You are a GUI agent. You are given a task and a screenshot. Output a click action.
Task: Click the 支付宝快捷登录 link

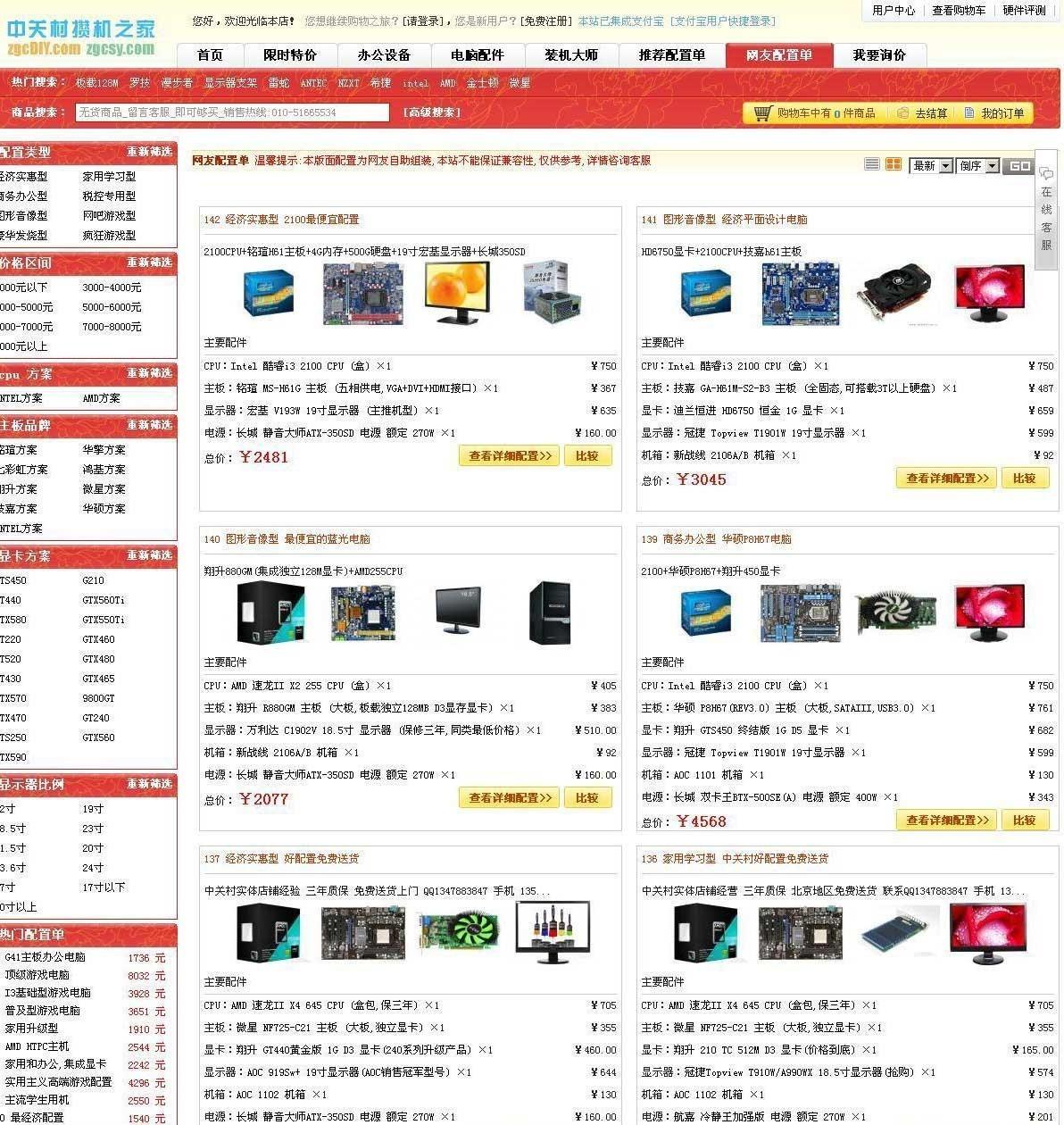(x=723, y=21)
